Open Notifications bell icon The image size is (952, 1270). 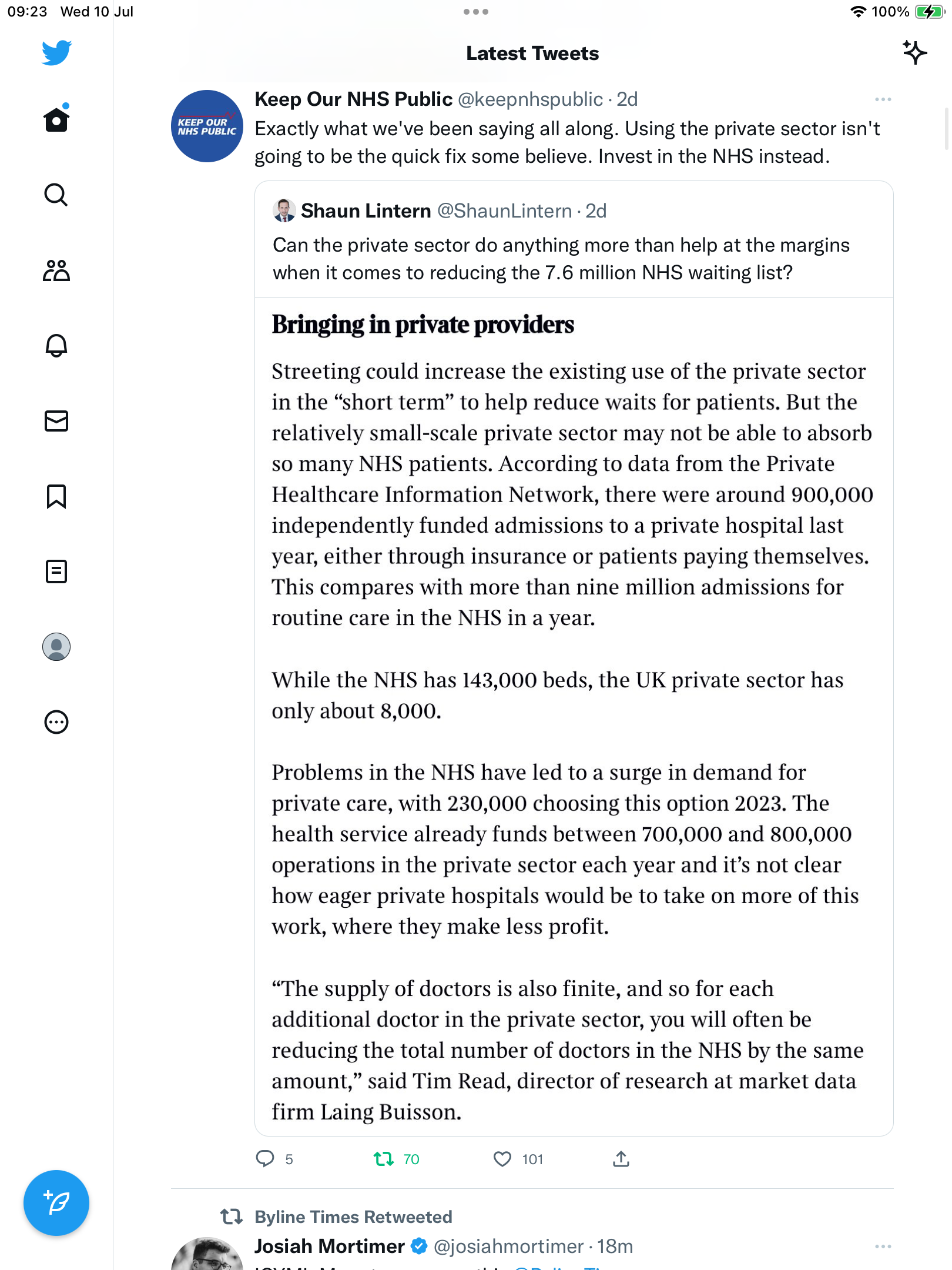tap(56, 346)
